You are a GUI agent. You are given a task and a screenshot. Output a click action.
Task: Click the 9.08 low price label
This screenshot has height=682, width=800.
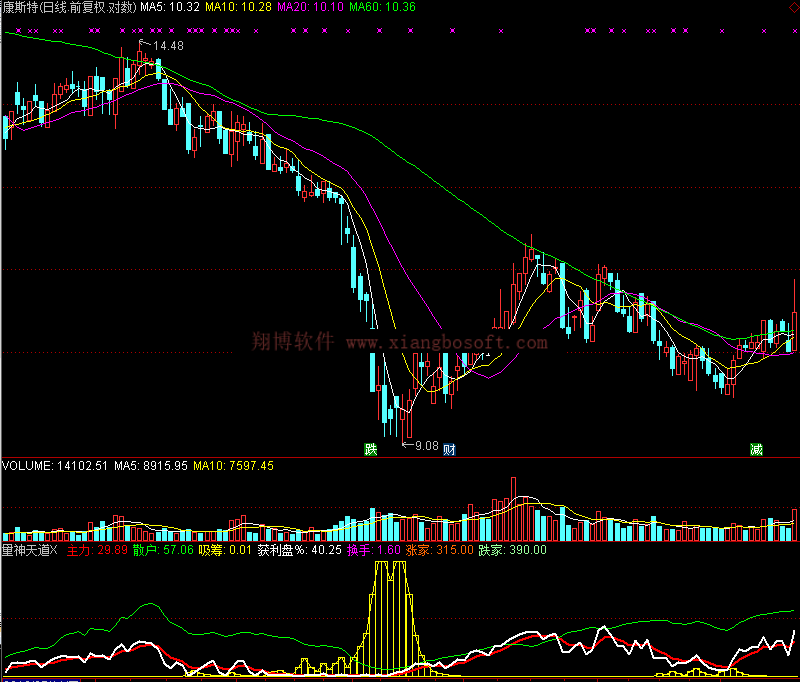425,445
